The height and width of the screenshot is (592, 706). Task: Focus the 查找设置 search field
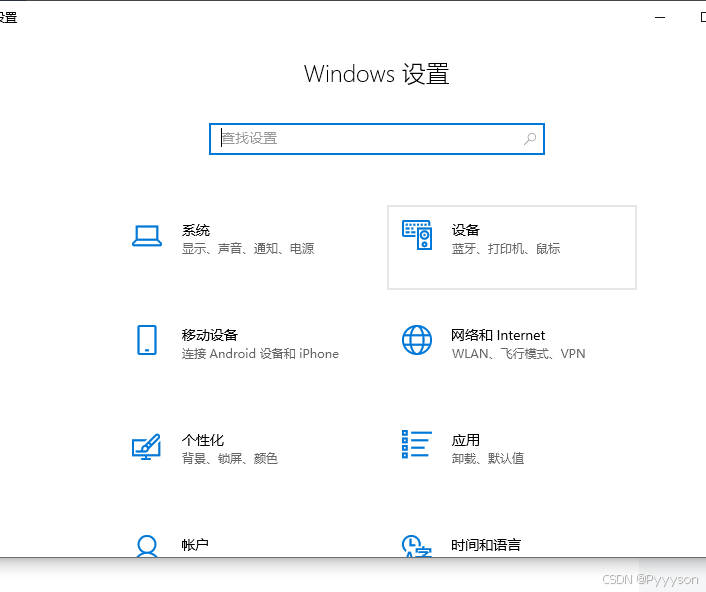[377, 139]
